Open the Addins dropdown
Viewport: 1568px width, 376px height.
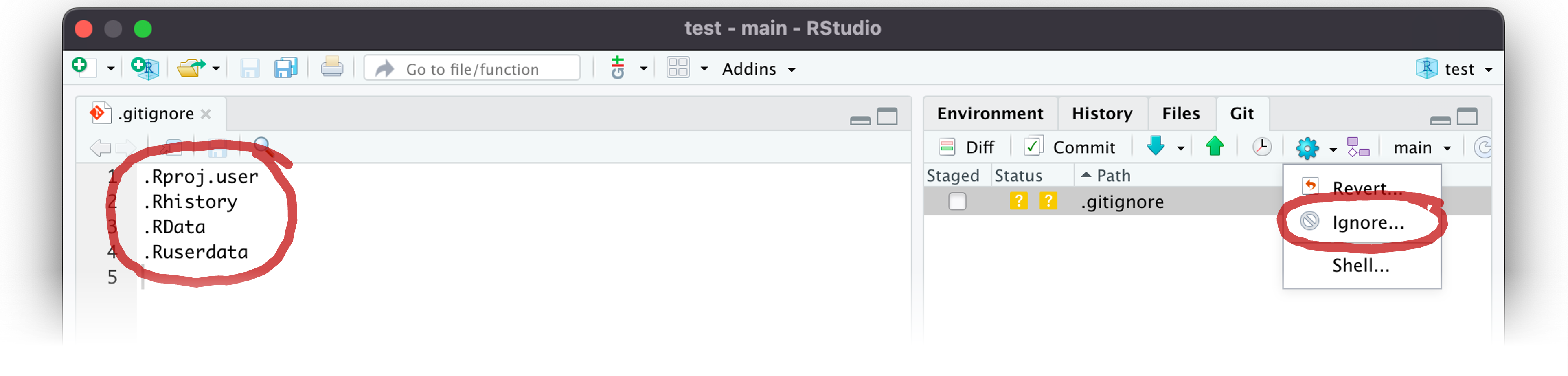[x=758, y=70]
